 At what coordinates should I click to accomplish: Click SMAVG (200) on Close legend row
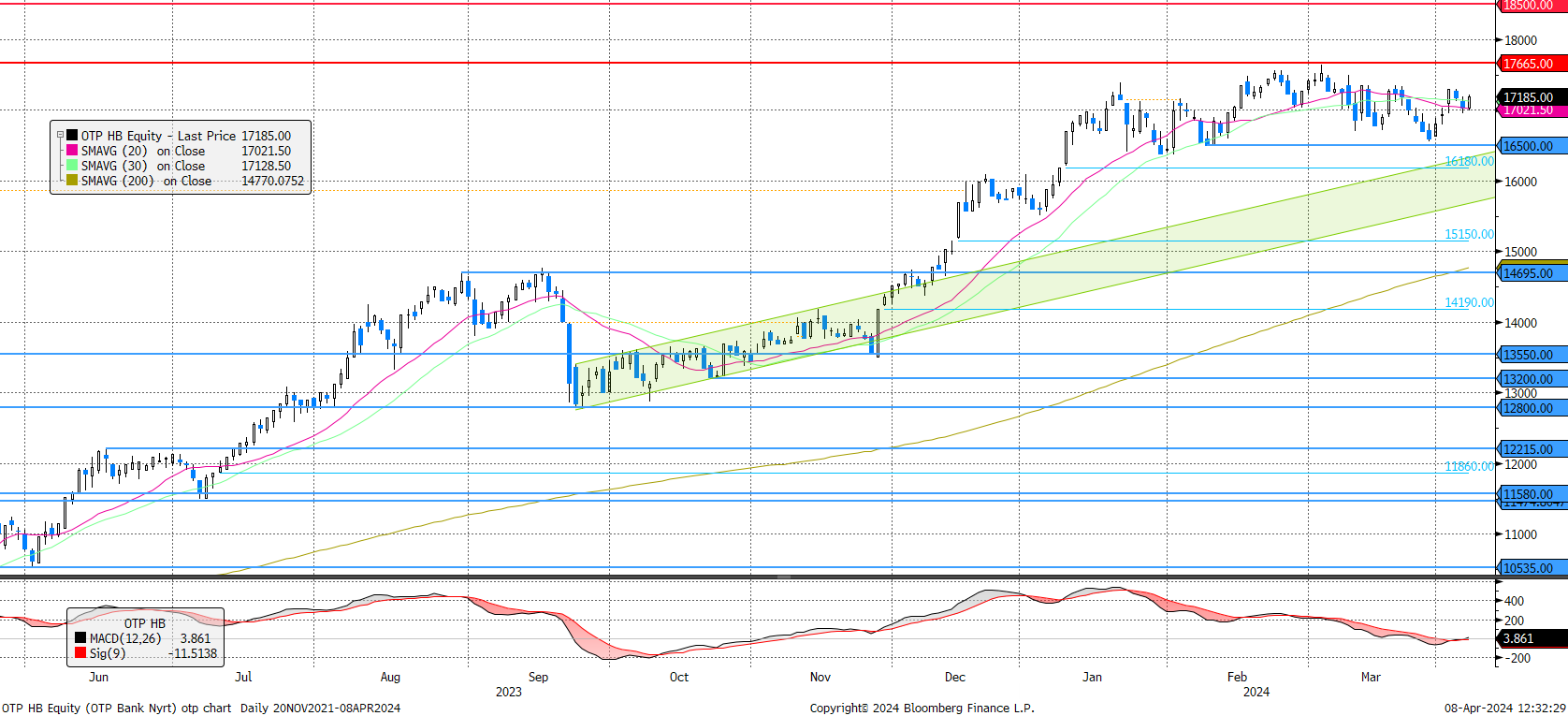point(185,181)
